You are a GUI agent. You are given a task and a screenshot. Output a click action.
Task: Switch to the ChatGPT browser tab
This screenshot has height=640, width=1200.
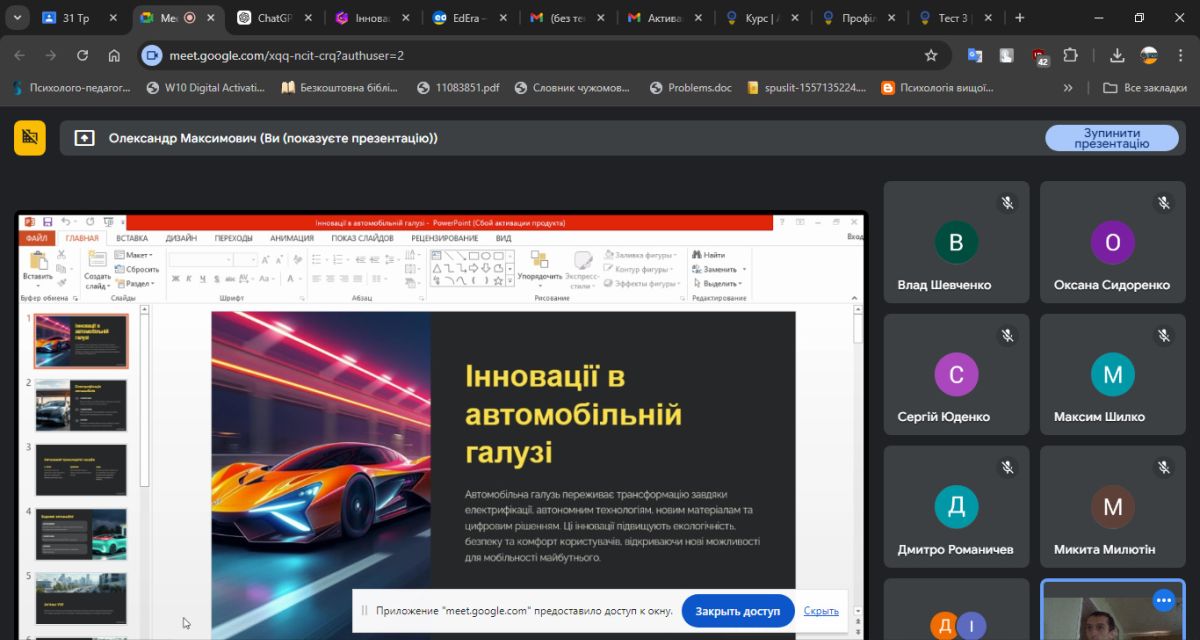(275, 18)
